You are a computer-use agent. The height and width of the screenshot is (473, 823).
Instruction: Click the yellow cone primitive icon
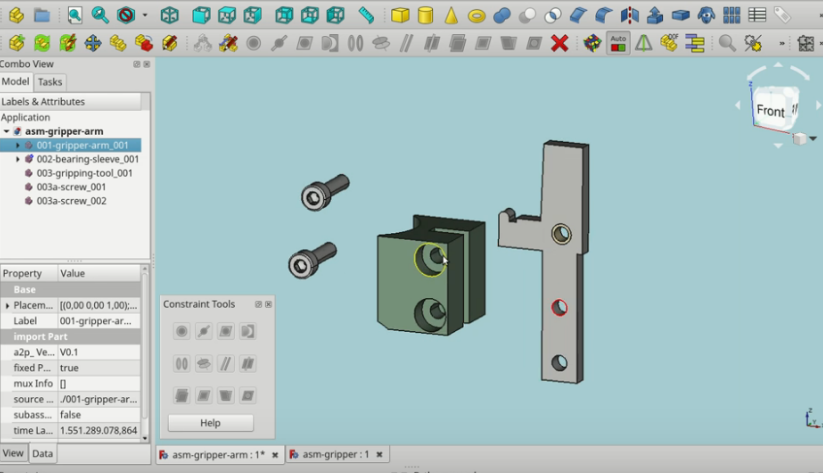click(x=451, y=15)
